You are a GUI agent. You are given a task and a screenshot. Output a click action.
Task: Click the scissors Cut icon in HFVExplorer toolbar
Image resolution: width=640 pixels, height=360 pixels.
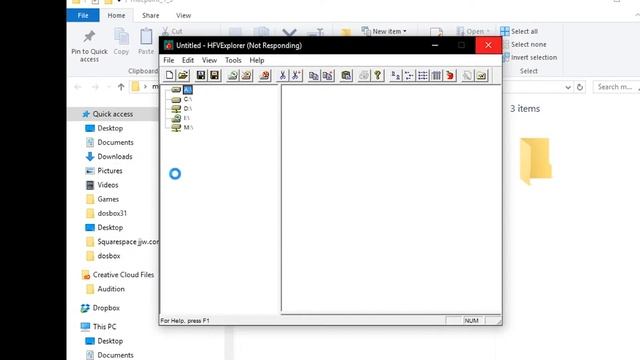pyautogui.click(x=282, y=75)
